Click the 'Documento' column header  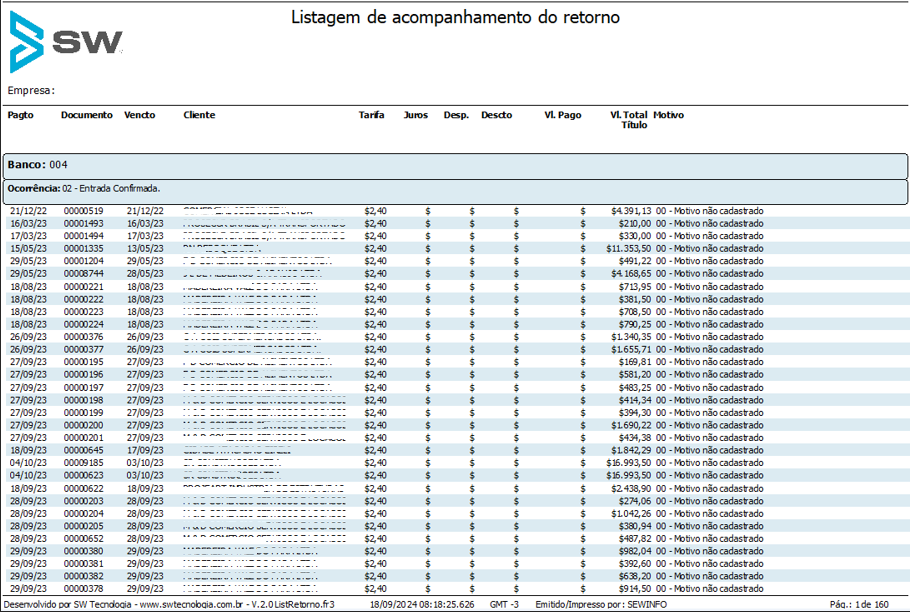(x=87, y=115)
